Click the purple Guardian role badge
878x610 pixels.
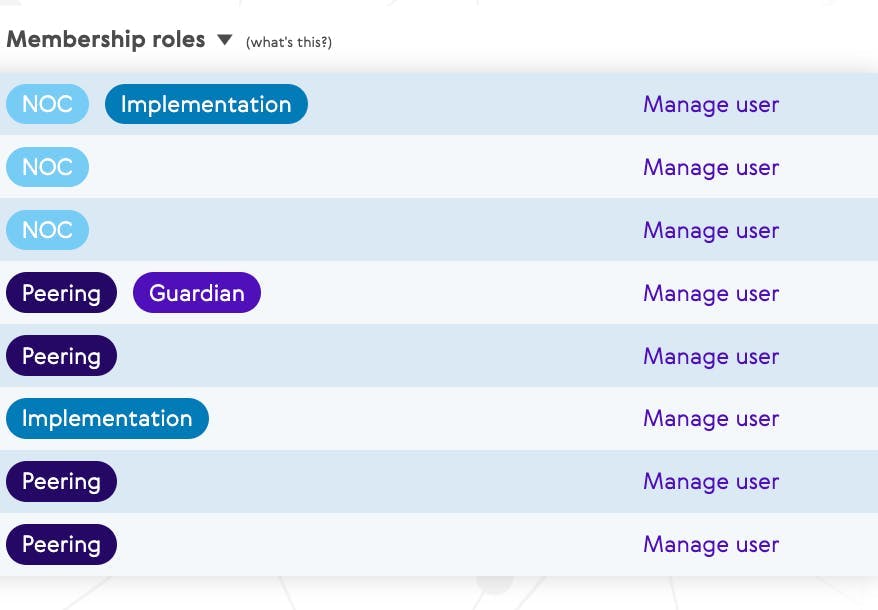[x=197, y=293]
